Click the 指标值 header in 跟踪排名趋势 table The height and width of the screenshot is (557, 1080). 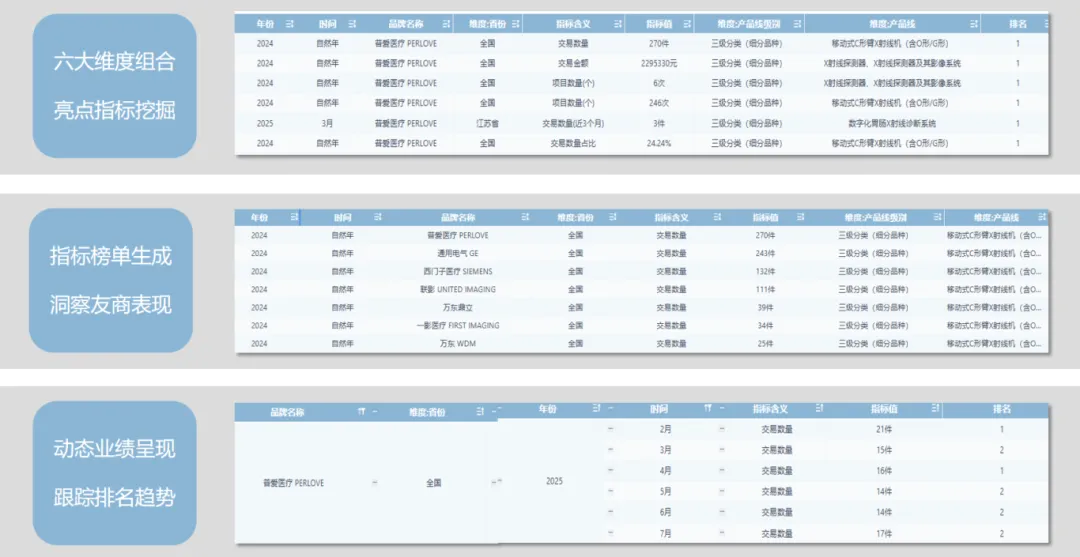pos(884,409)
